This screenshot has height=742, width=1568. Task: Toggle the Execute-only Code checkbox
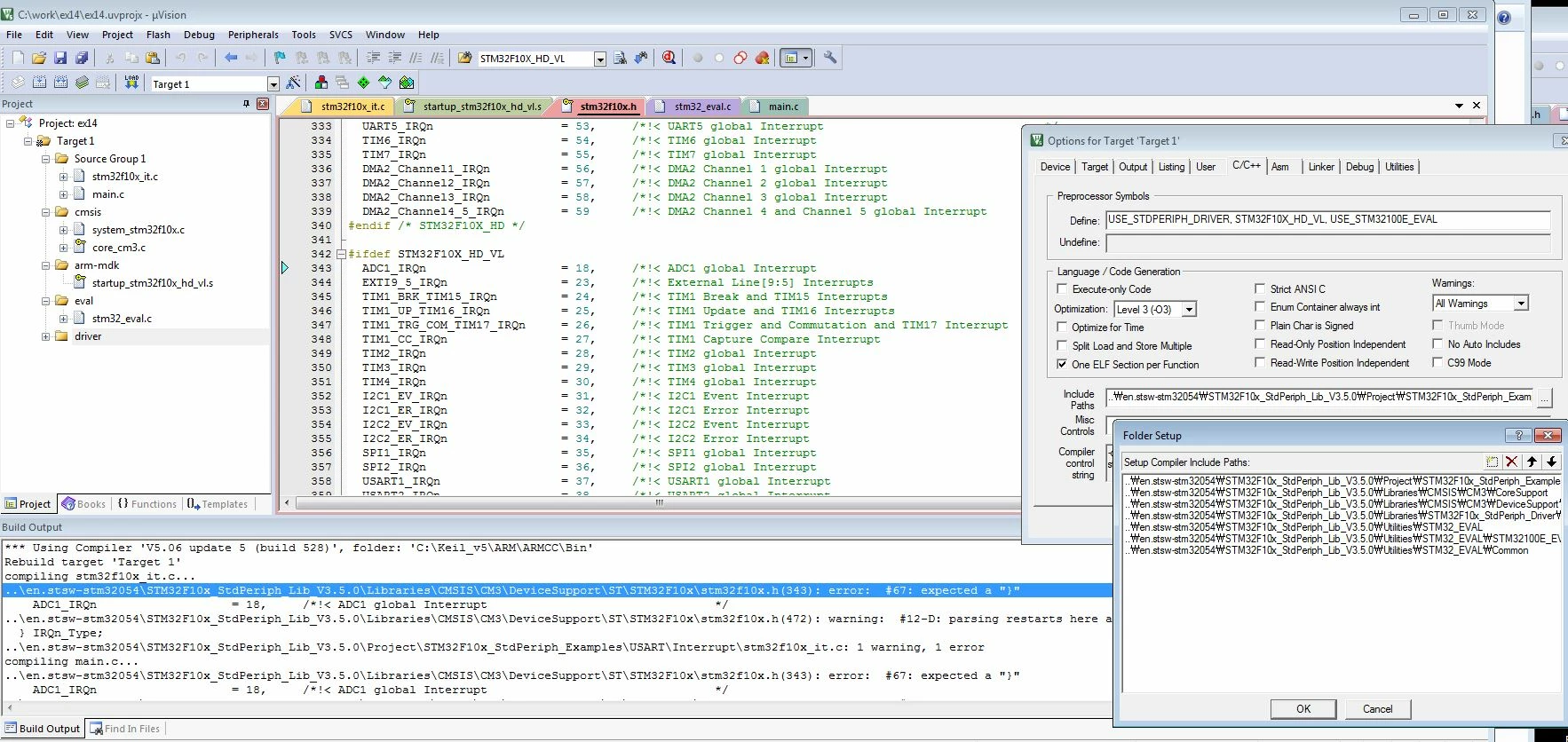[1062, 288]
